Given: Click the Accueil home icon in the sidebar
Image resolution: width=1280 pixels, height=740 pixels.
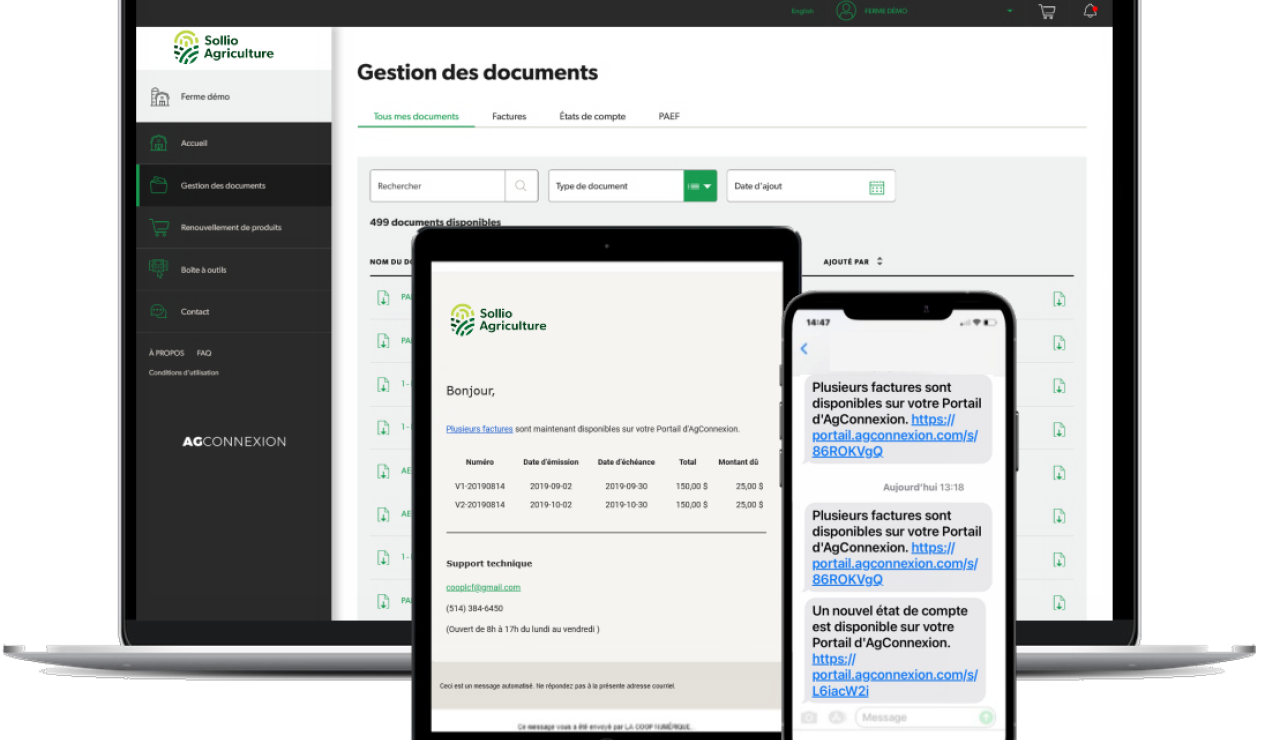Looking at the screenshot, I should [158, 143].
